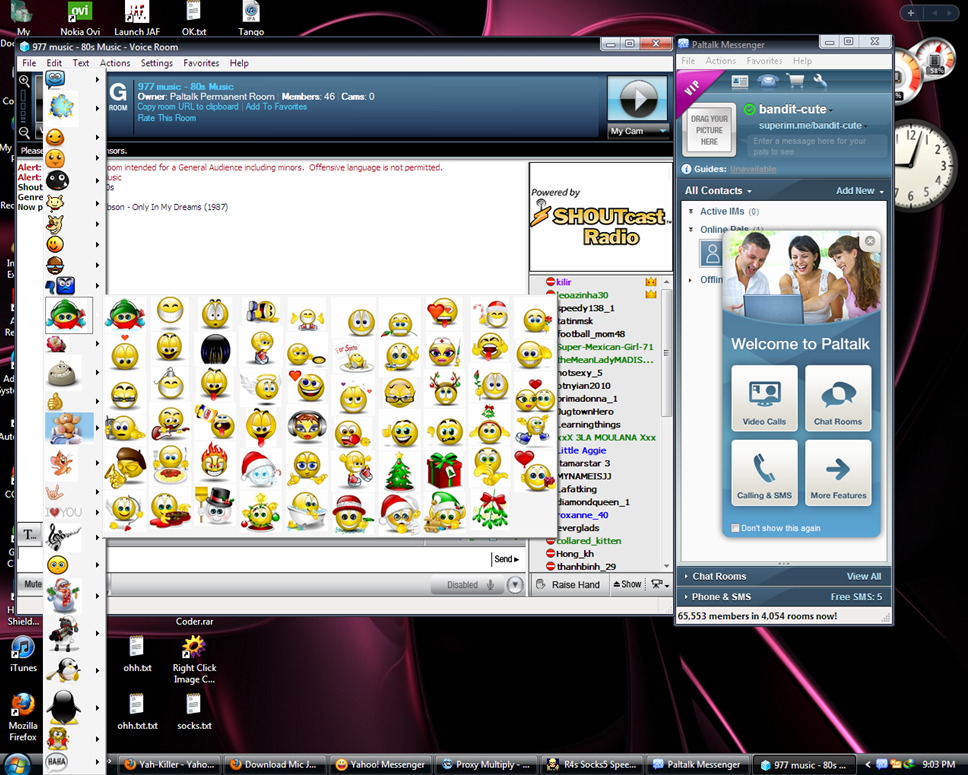968x775 pixels.
Task: Click the Send button
Action: point(506,559)
